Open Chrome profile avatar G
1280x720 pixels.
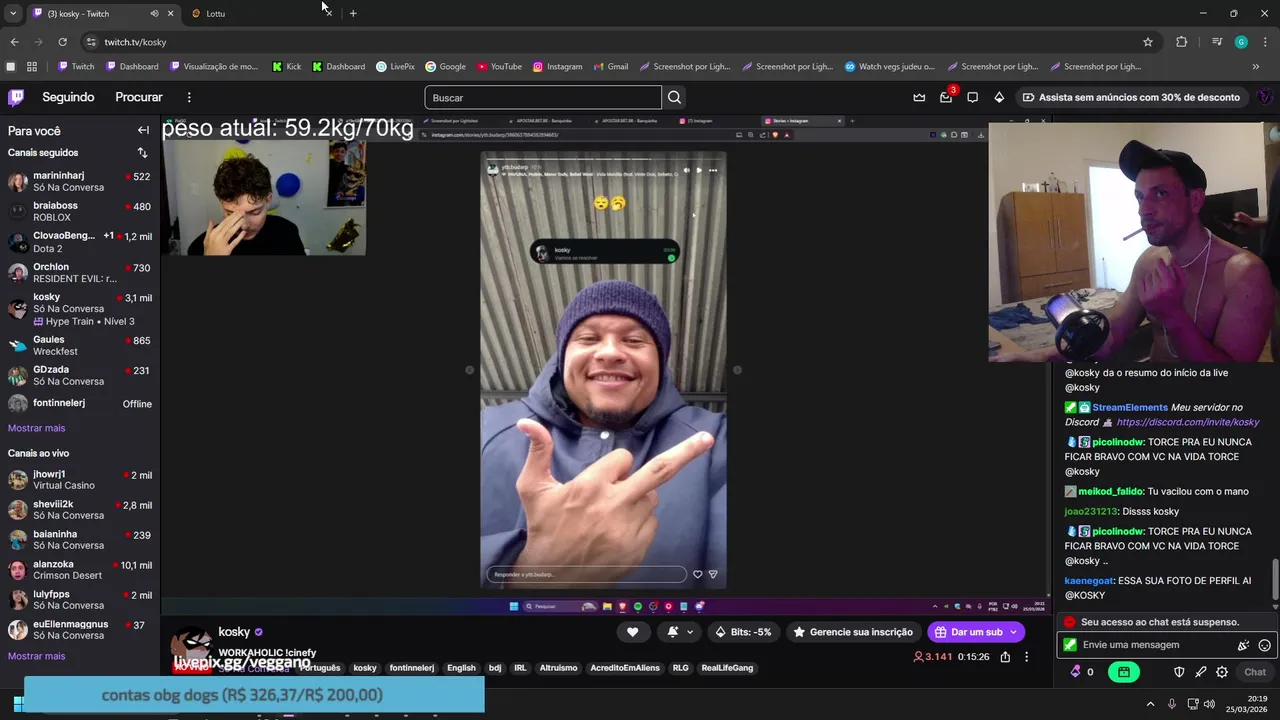tap(1241, 42)
